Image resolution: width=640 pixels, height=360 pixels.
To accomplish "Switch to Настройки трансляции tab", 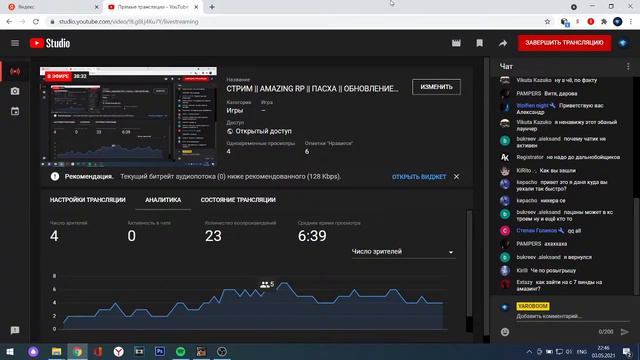I will tap(88, 200).
